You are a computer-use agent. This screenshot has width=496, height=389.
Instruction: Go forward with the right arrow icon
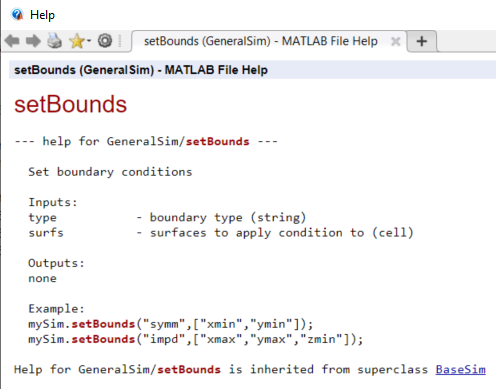(33, 41)
